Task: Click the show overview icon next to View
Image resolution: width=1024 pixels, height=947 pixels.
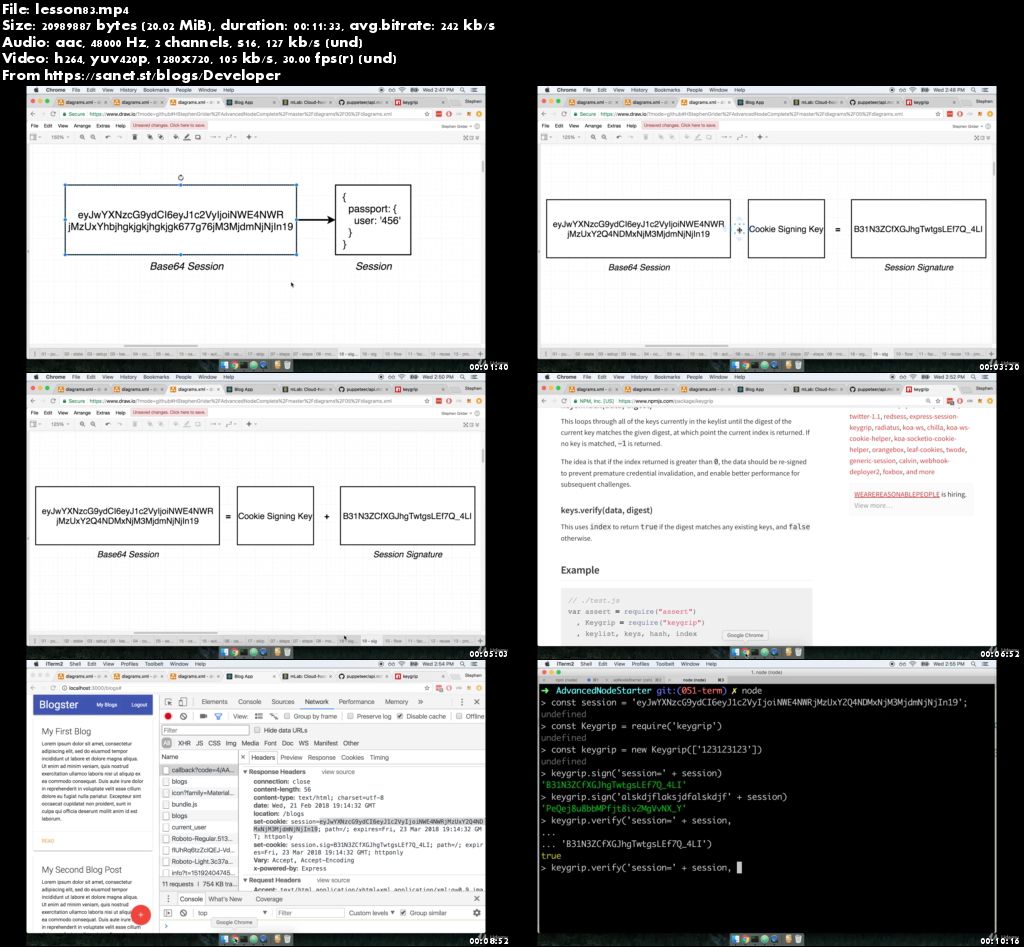Action: 274,716
